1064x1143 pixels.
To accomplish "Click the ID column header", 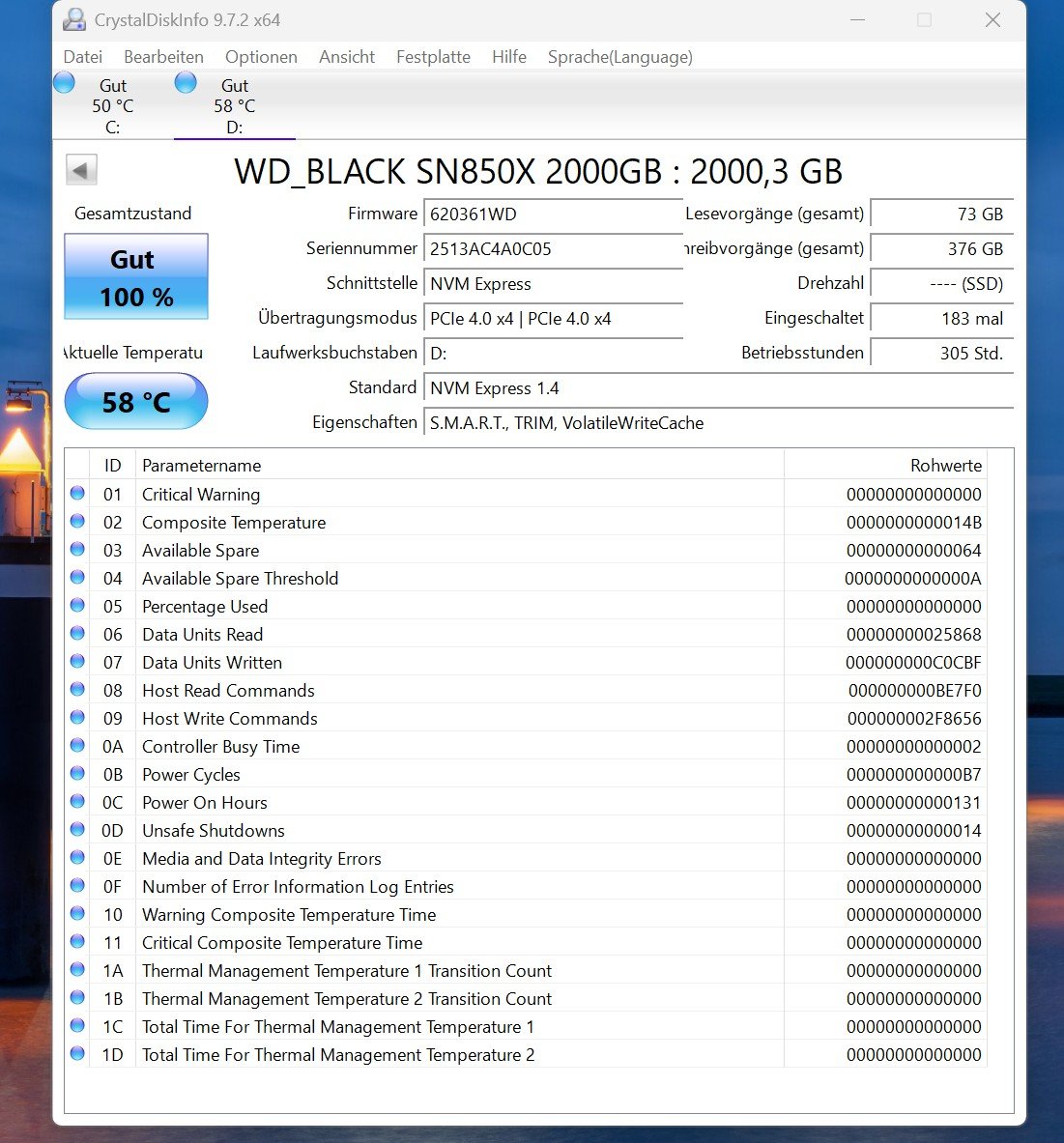I will 112,465.
